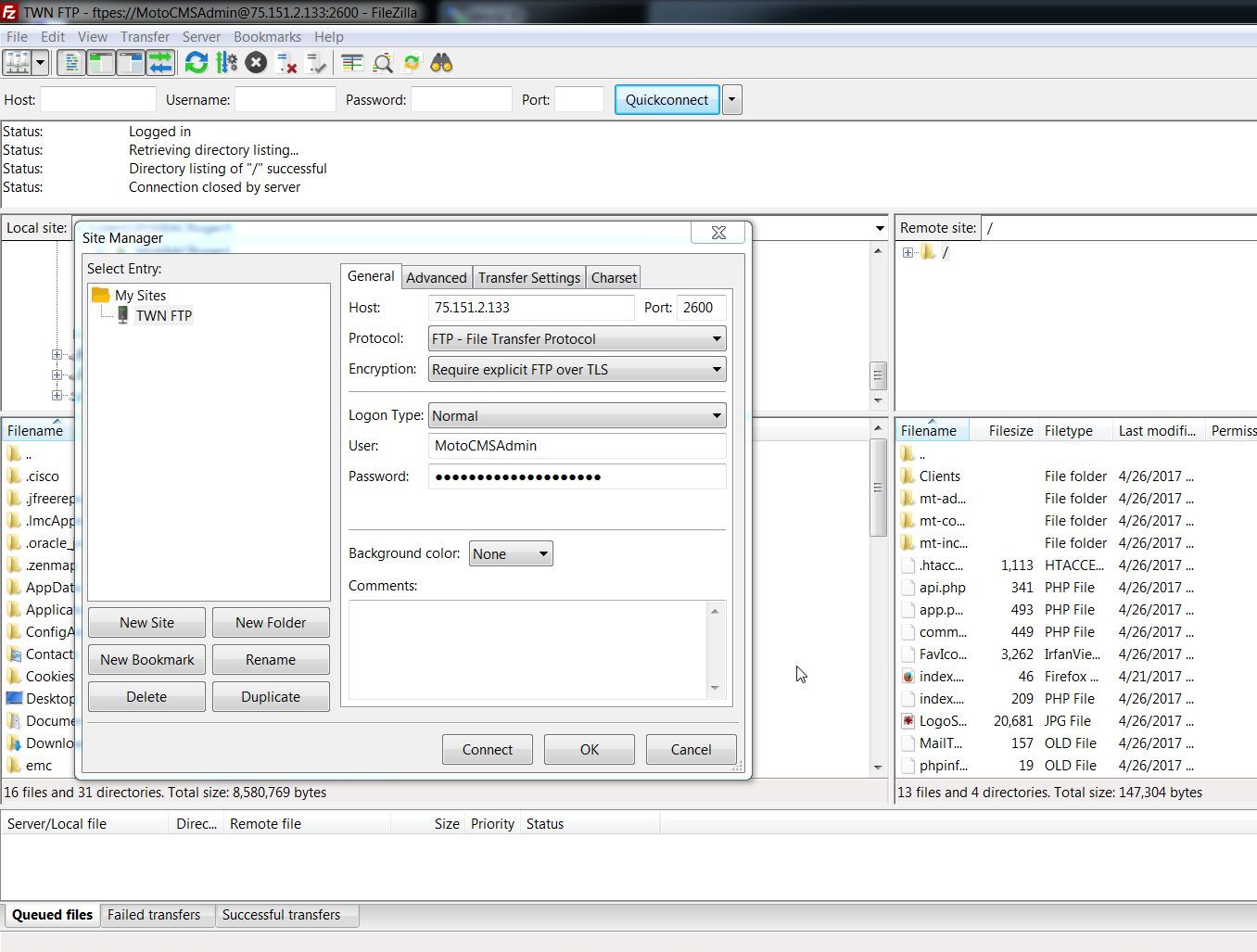Toggle processing of transfer queue icon
The image size is (1257, 952).
(x=226, y=63)
